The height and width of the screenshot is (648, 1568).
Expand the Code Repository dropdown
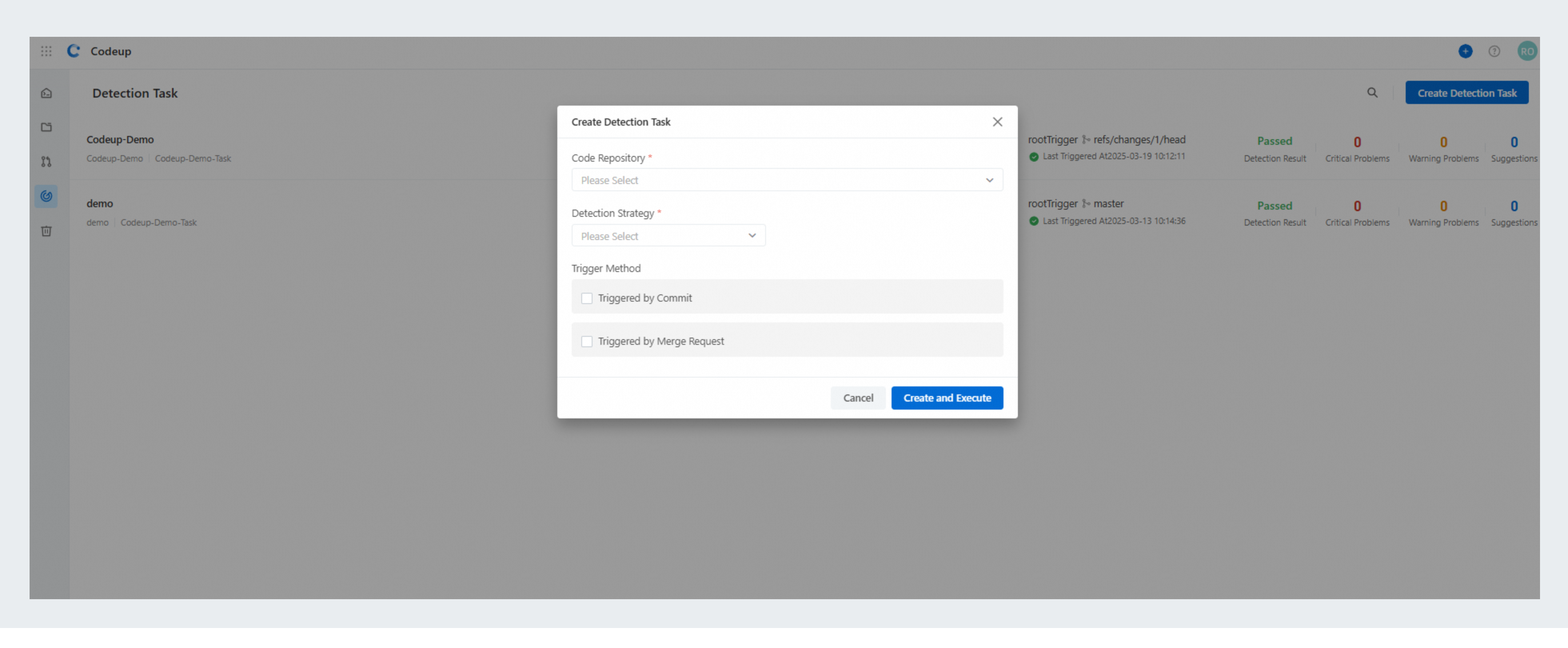[786, 180]
